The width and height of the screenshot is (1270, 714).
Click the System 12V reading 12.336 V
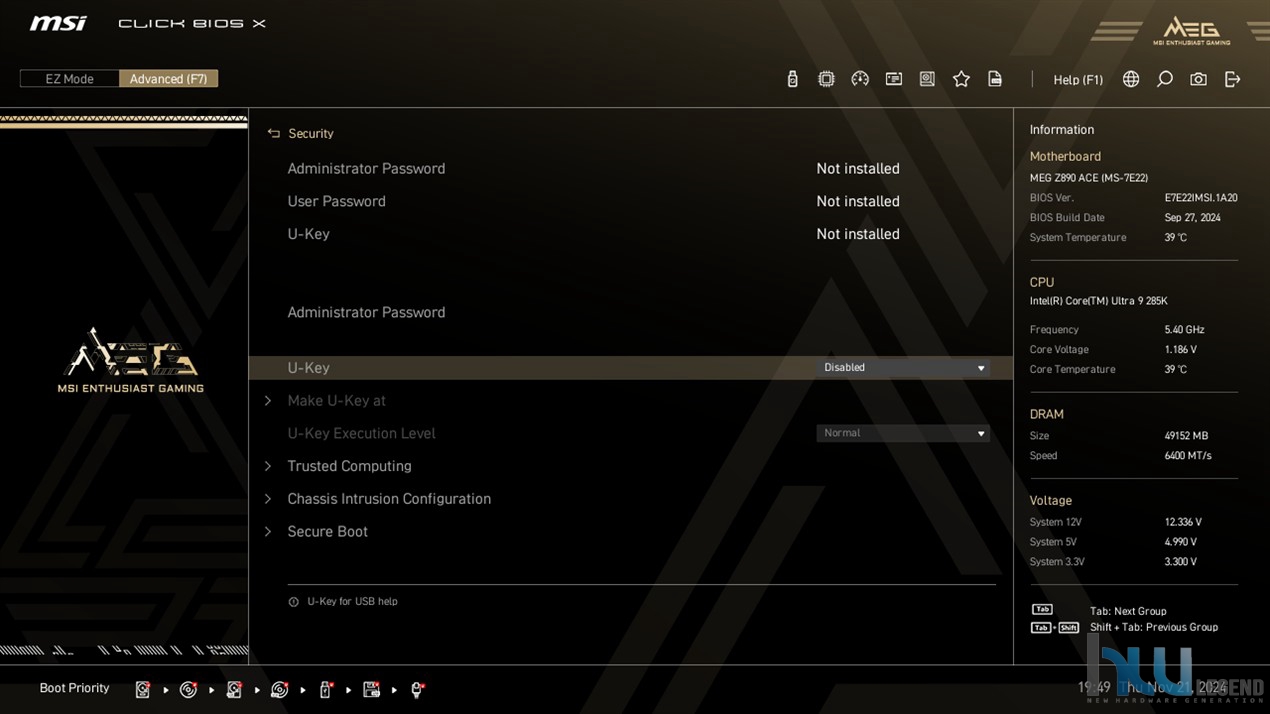pos(1184,522)
